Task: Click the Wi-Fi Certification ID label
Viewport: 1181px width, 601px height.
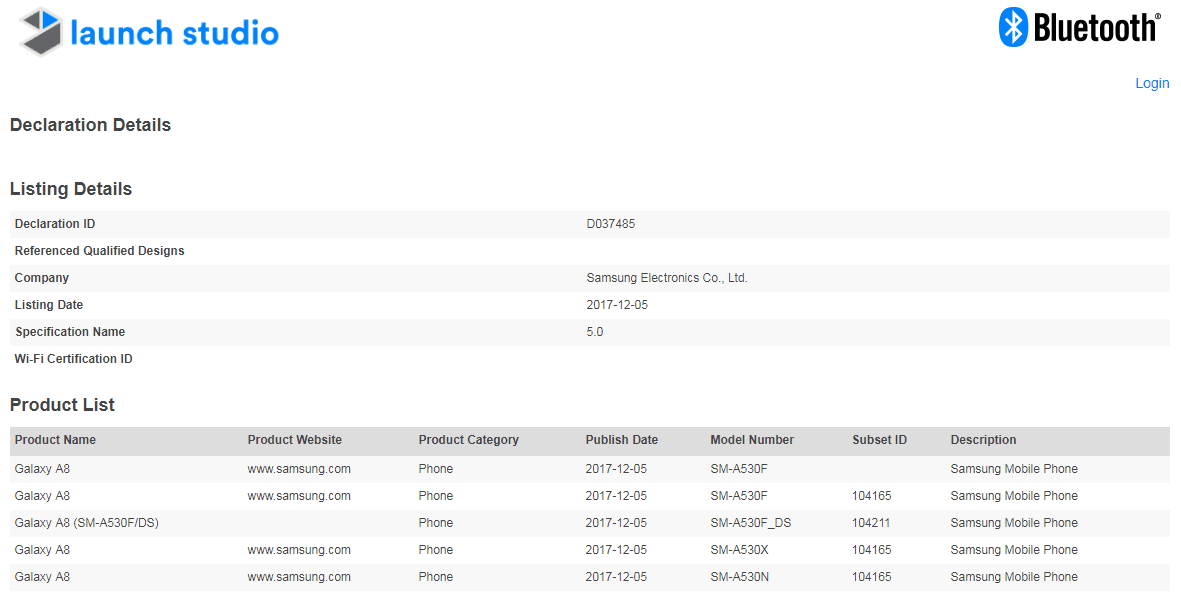Action: (73, 359)
